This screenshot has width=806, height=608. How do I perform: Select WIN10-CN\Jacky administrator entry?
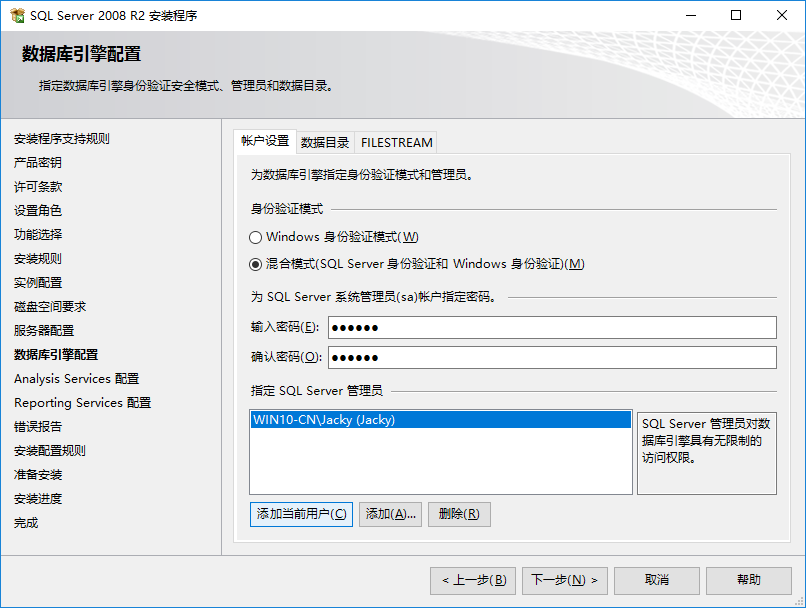tap(441, 419)
